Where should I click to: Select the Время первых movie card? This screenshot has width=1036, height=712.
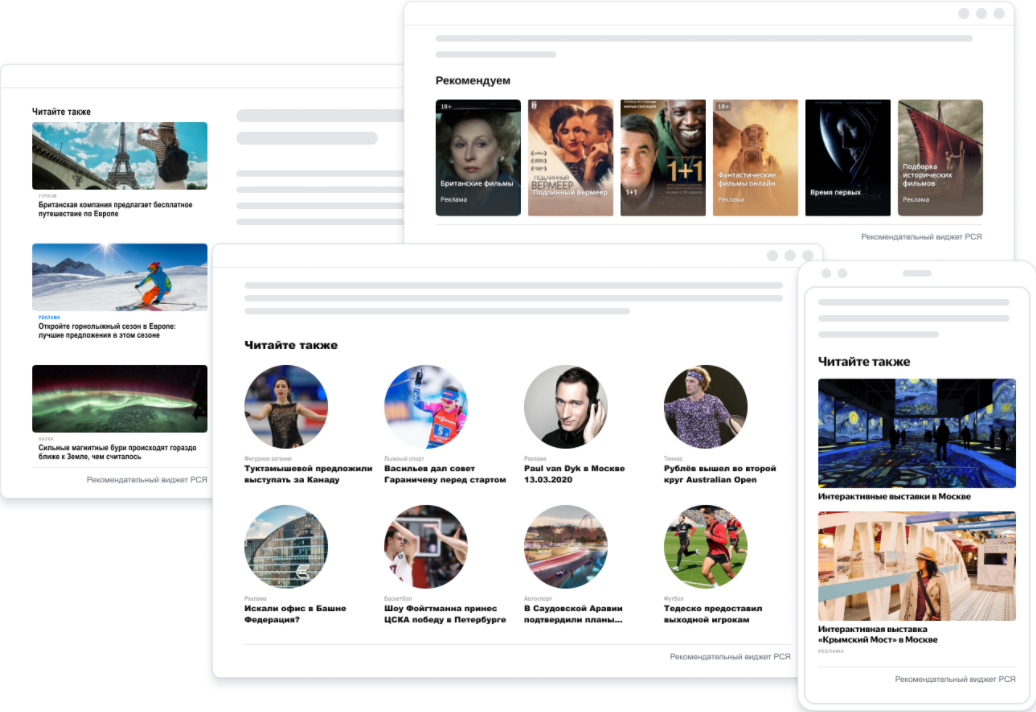click(x=847, y=157)
